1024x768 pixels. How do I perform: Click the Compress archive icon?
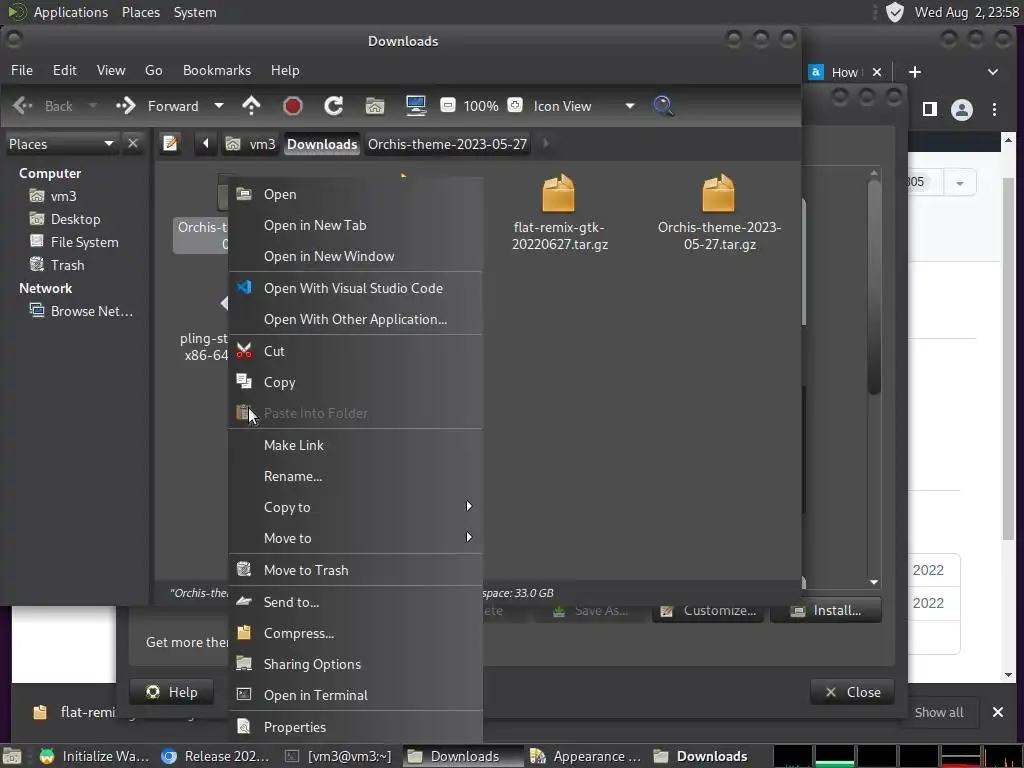(244, 632)
